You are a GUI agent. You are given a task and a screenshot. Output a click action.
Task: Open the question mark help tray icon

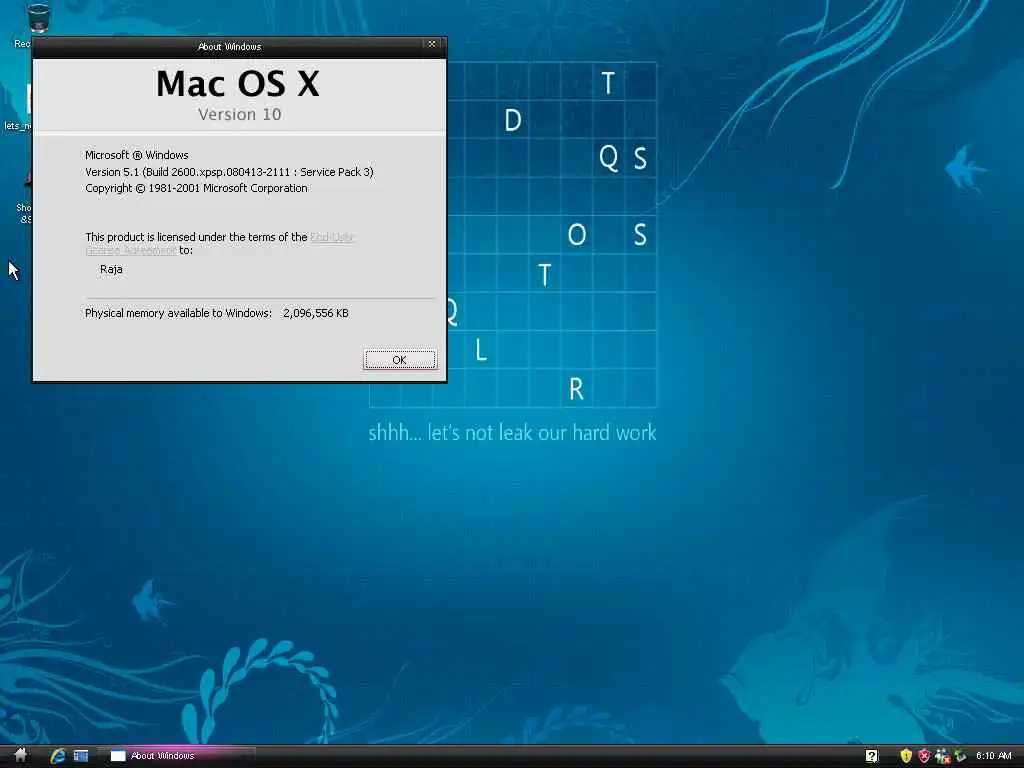click(x=871, y=756)
